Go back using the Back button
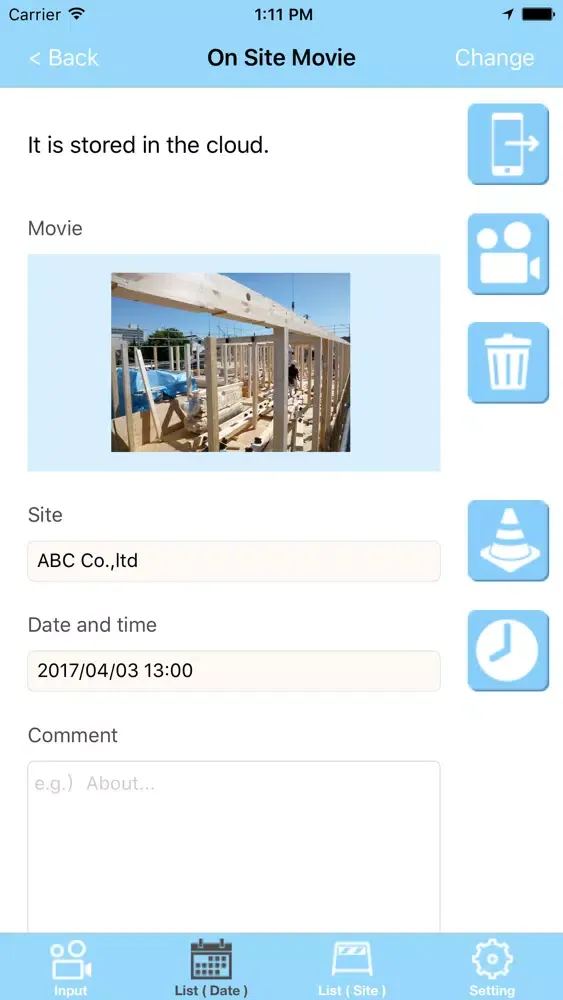This screenshot has width=563, height=1000. [64, 58]
